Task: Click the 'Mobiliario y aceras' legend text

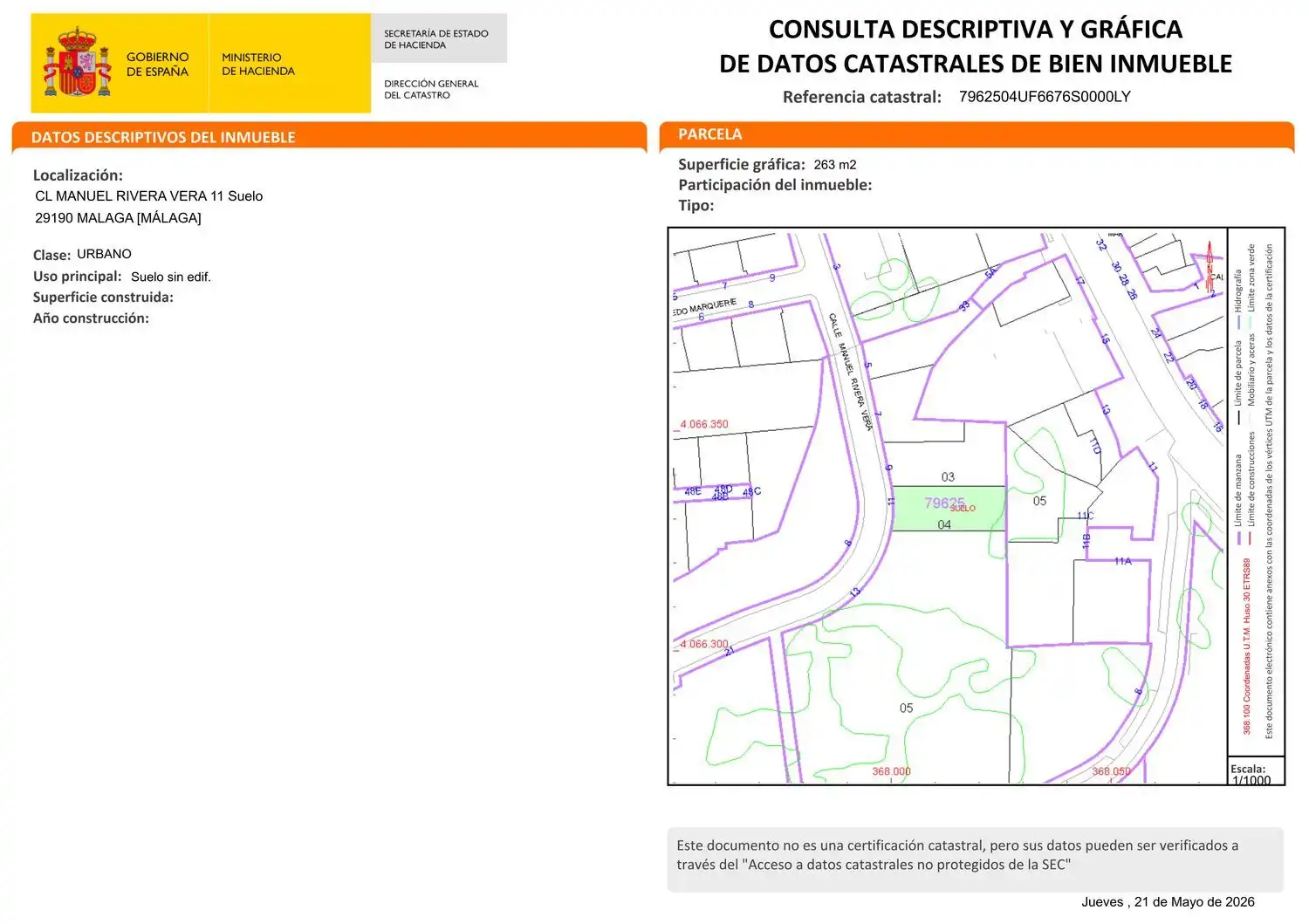Action: (x=1251, y=370)
